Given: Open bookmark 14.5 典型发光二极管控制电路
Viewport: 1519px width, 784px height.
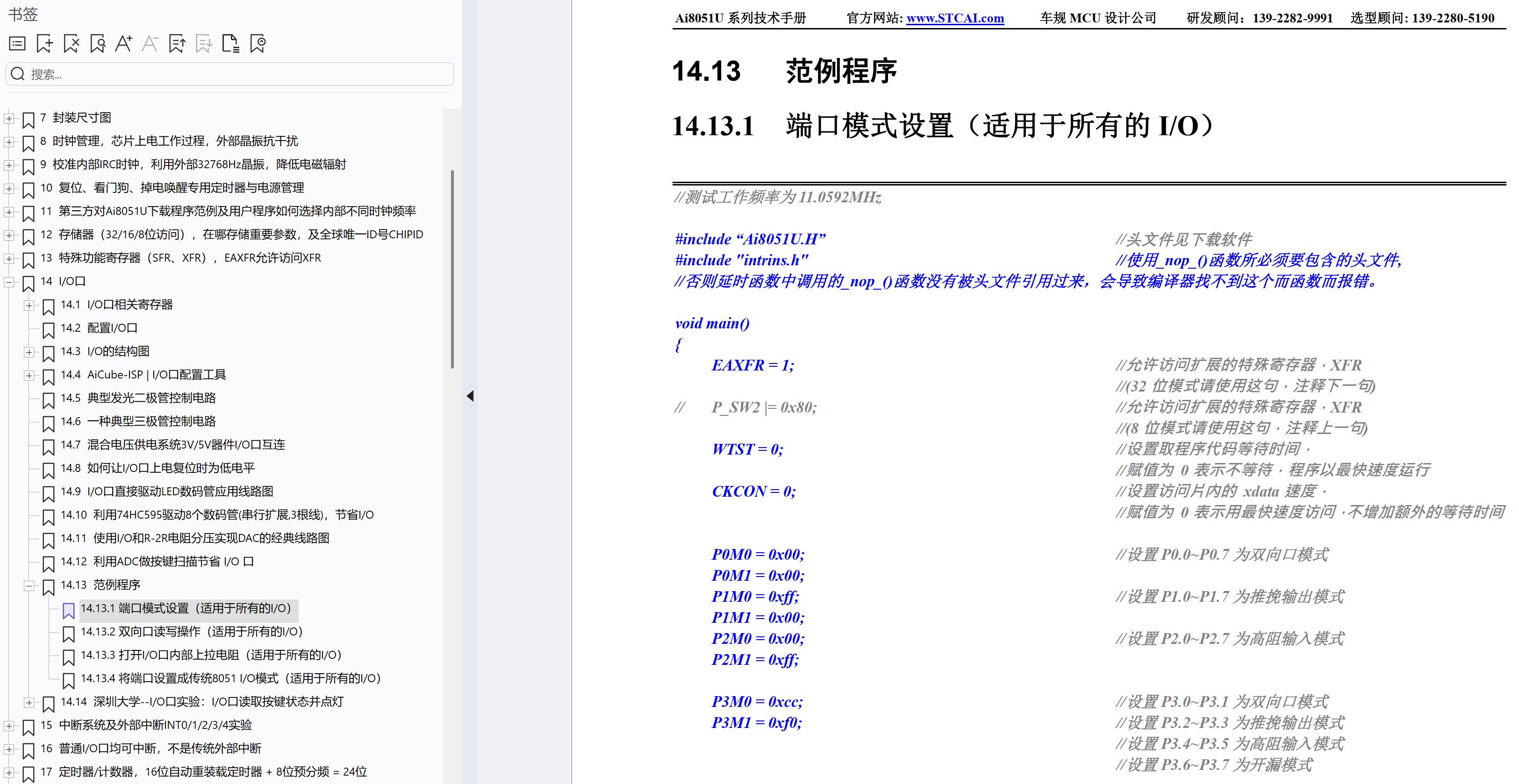Looking at the screenshot, I should click(x=151, y=399).
